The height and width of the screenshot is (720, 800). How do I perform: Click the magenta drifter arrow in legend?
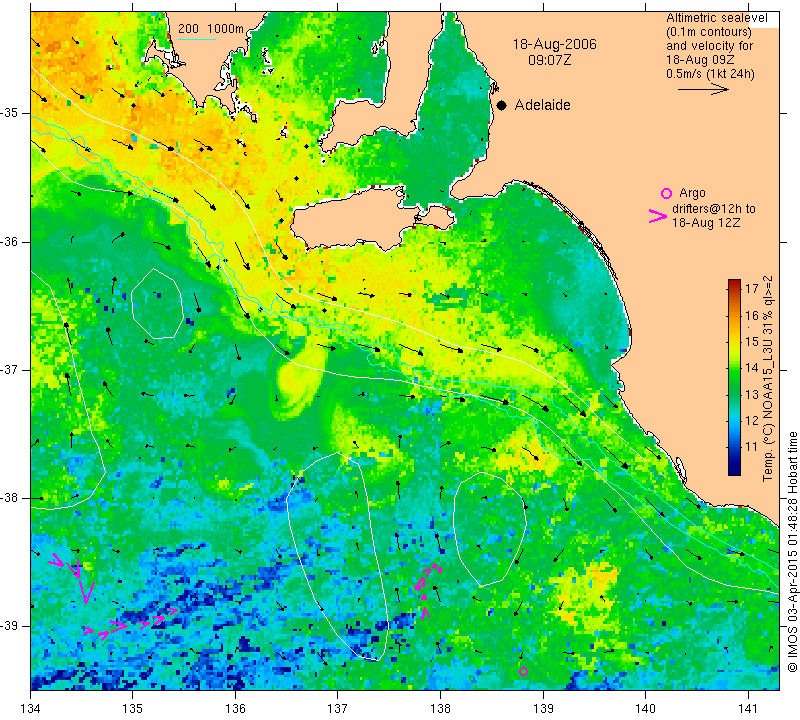click(658, 216)
